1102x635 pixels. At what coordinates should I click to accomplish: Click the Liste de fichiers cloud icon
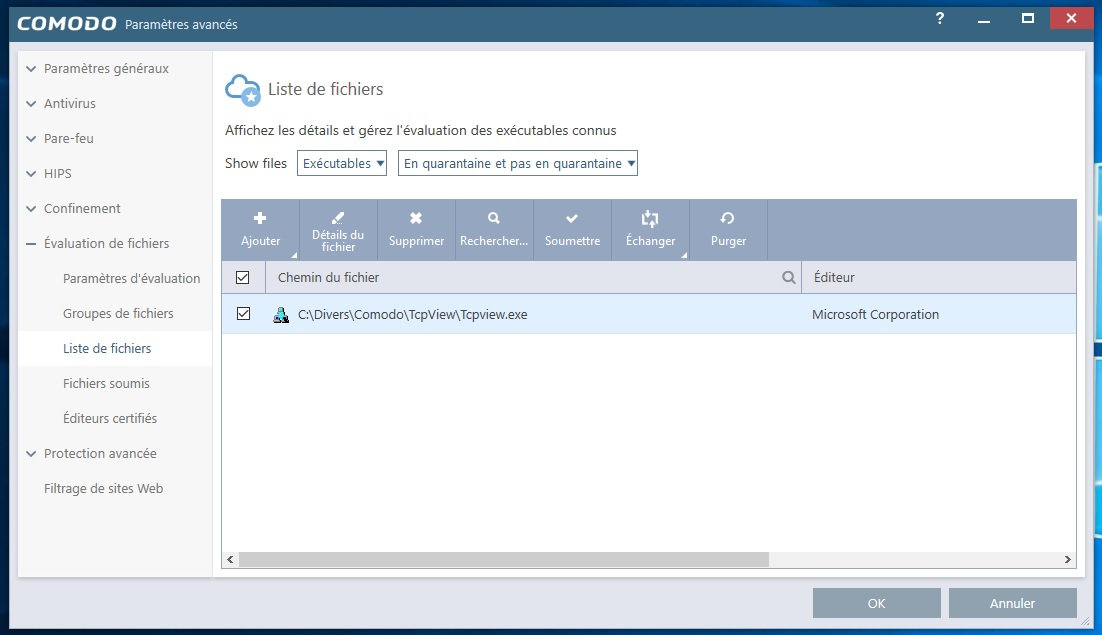(242, 90)
